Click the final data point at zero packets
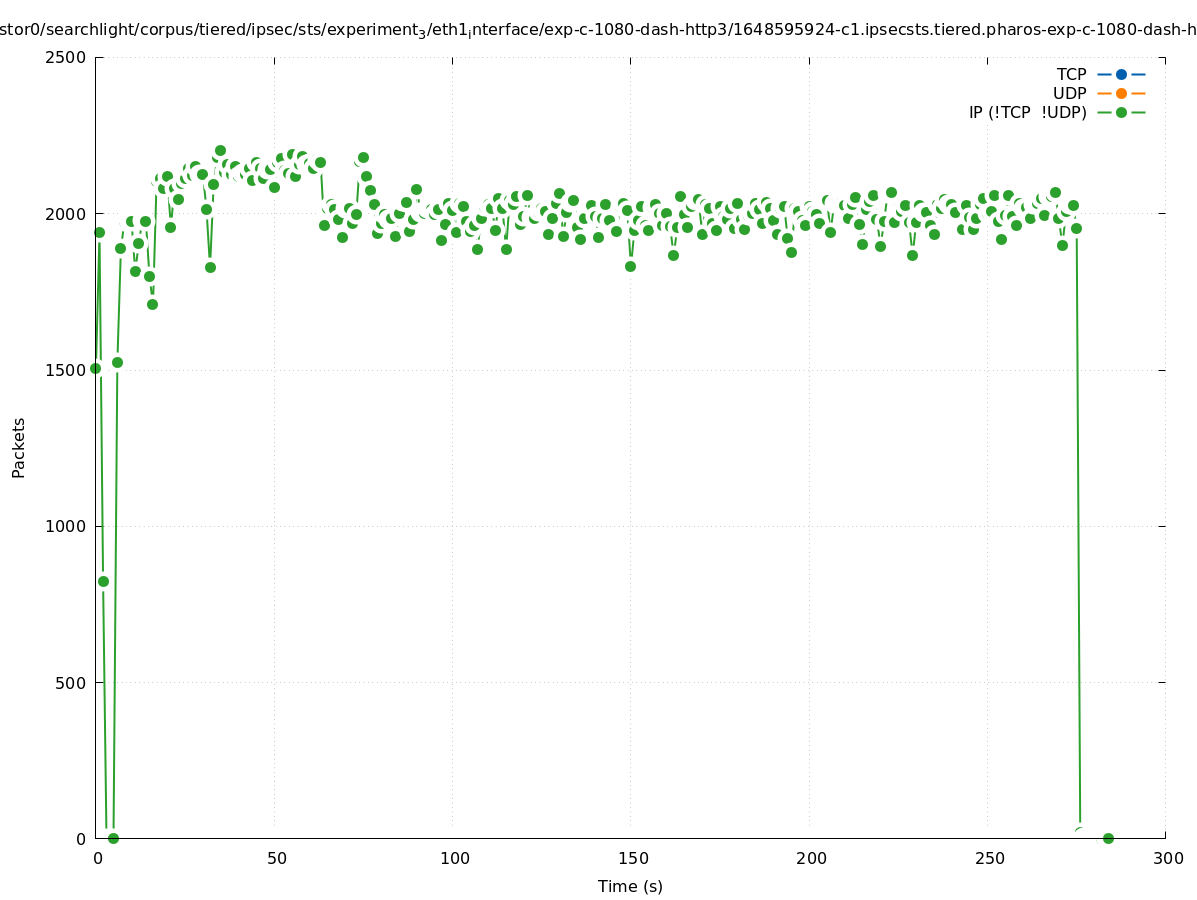 pyautogui.click(x=1108, y=838)
